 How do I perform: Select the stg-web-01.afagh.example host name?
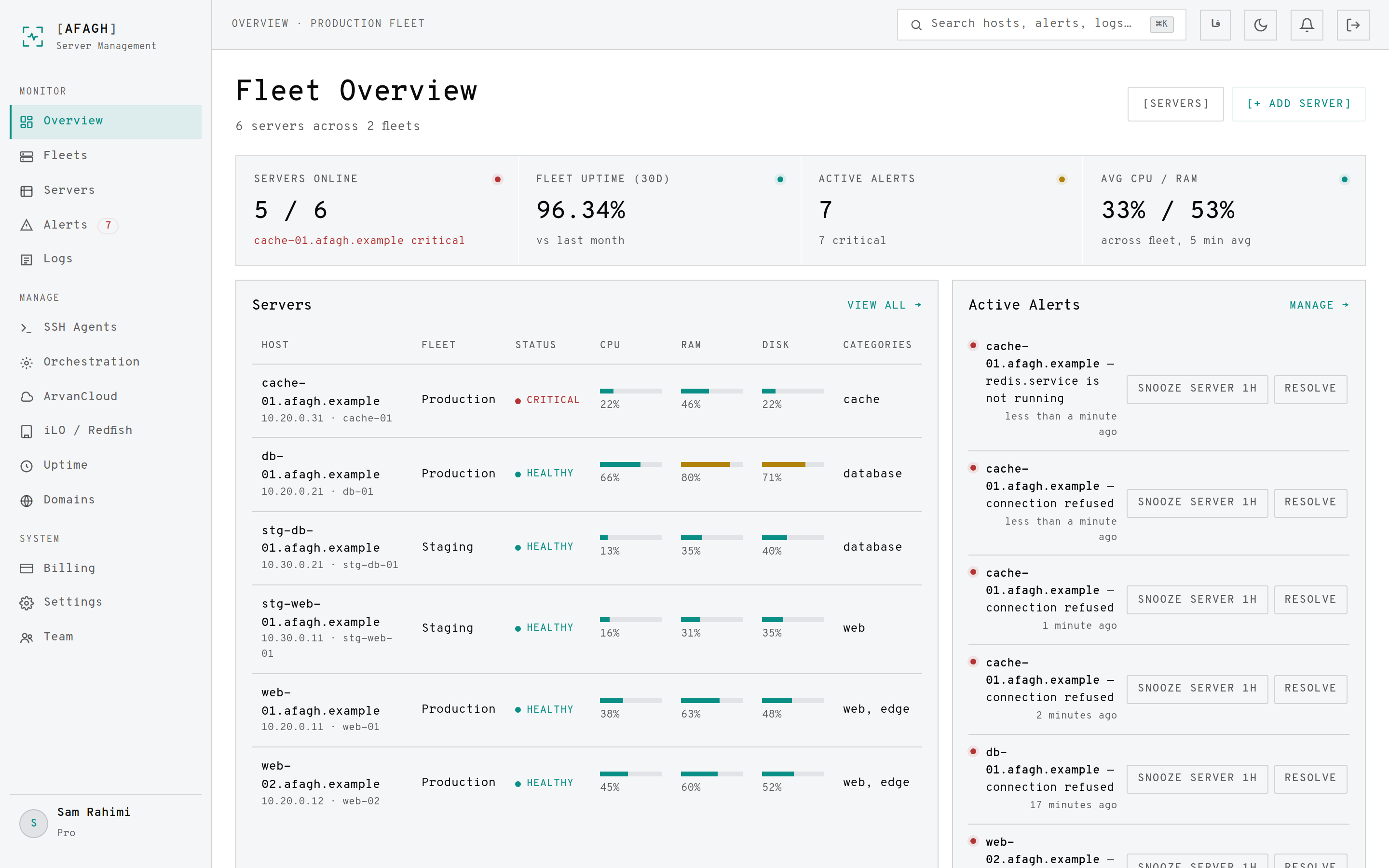(x=320, y=613)
